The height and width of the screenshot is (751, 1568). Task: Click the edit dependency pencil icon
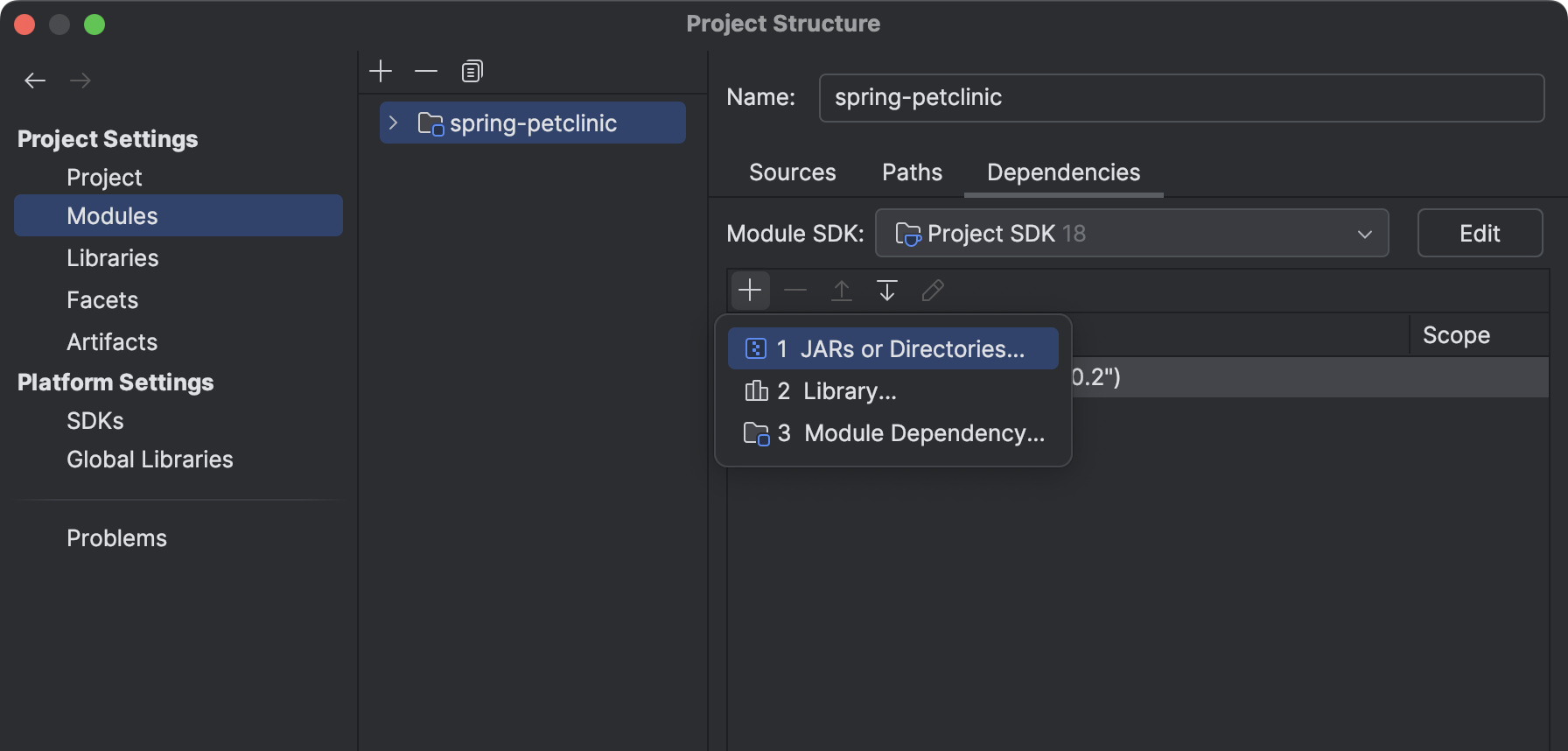coord(933,291)
